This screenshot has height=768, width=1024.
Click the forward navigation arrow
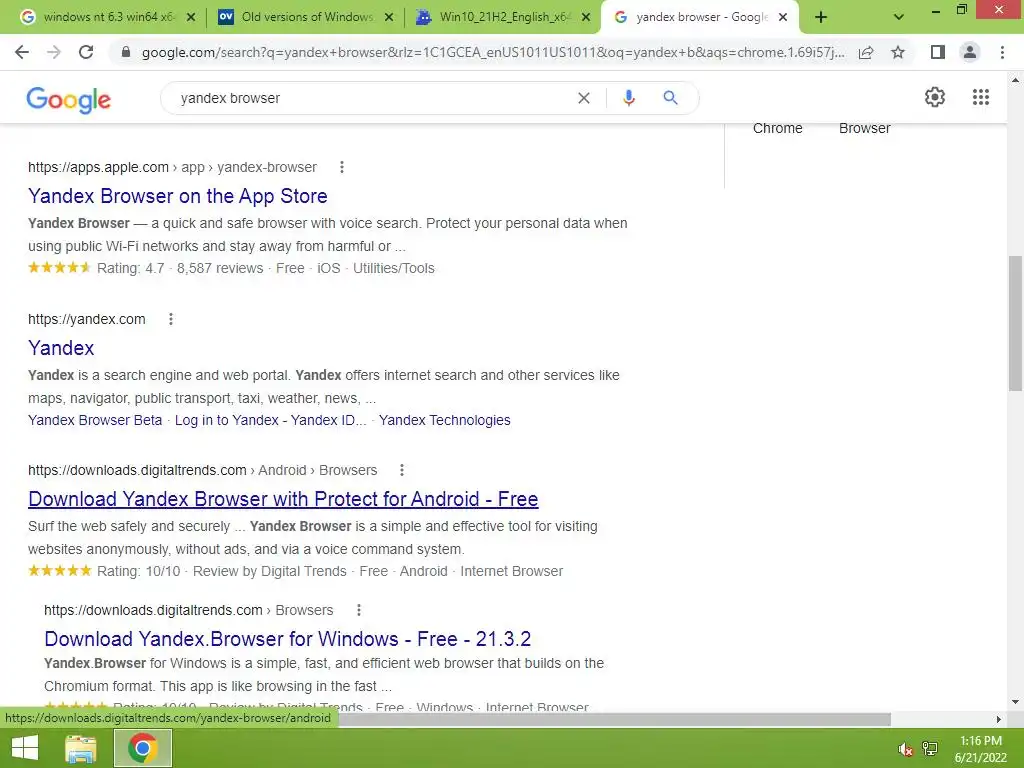tap(54, 52)
